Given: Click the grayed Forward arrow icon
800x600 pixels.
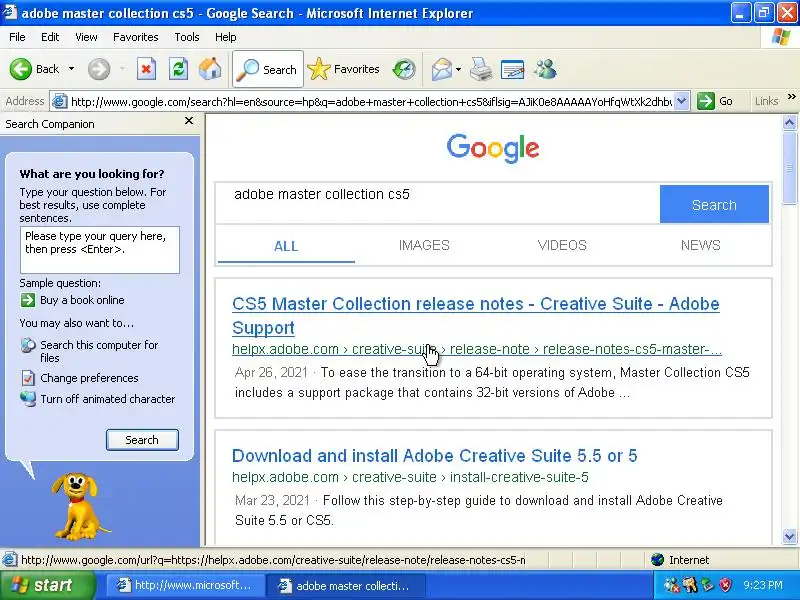Looking at the screenshot, I should click(99, 69).
